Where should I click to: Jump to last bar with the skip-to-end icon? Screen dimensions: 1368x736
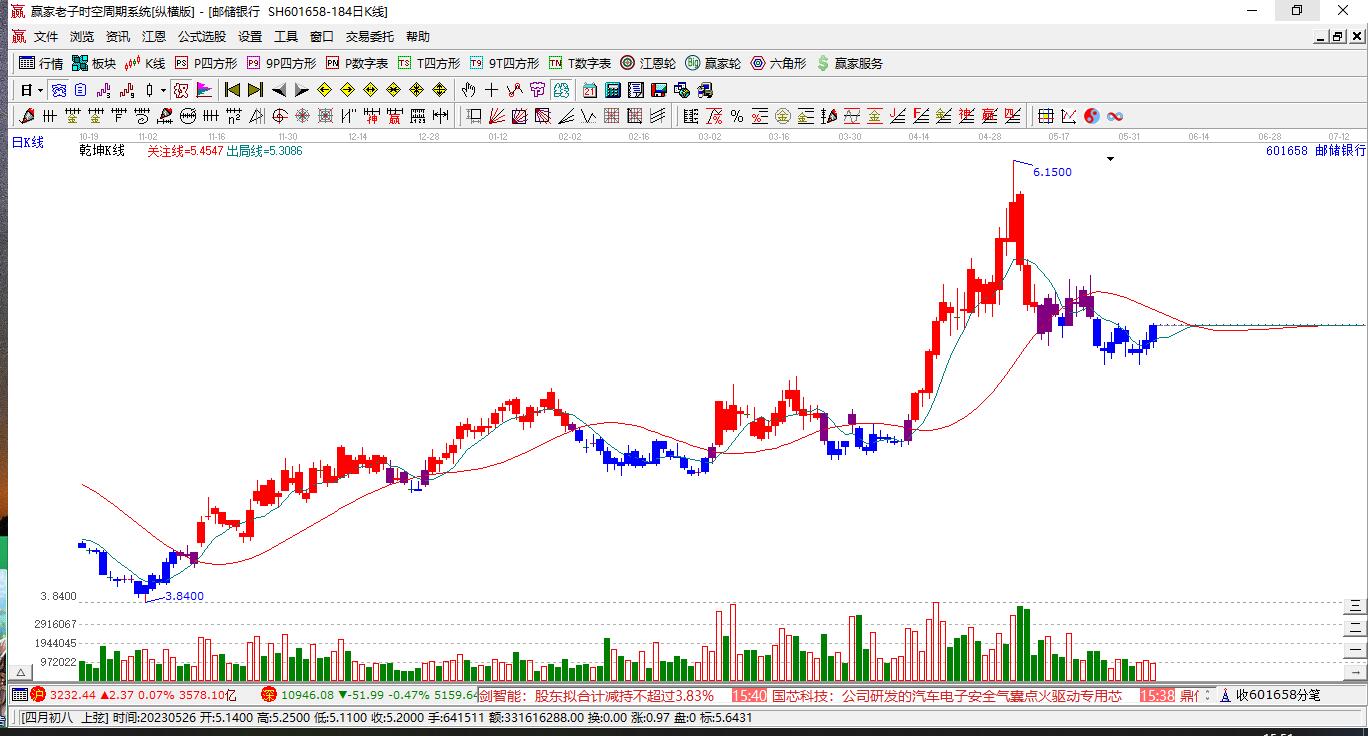point(255,90)
